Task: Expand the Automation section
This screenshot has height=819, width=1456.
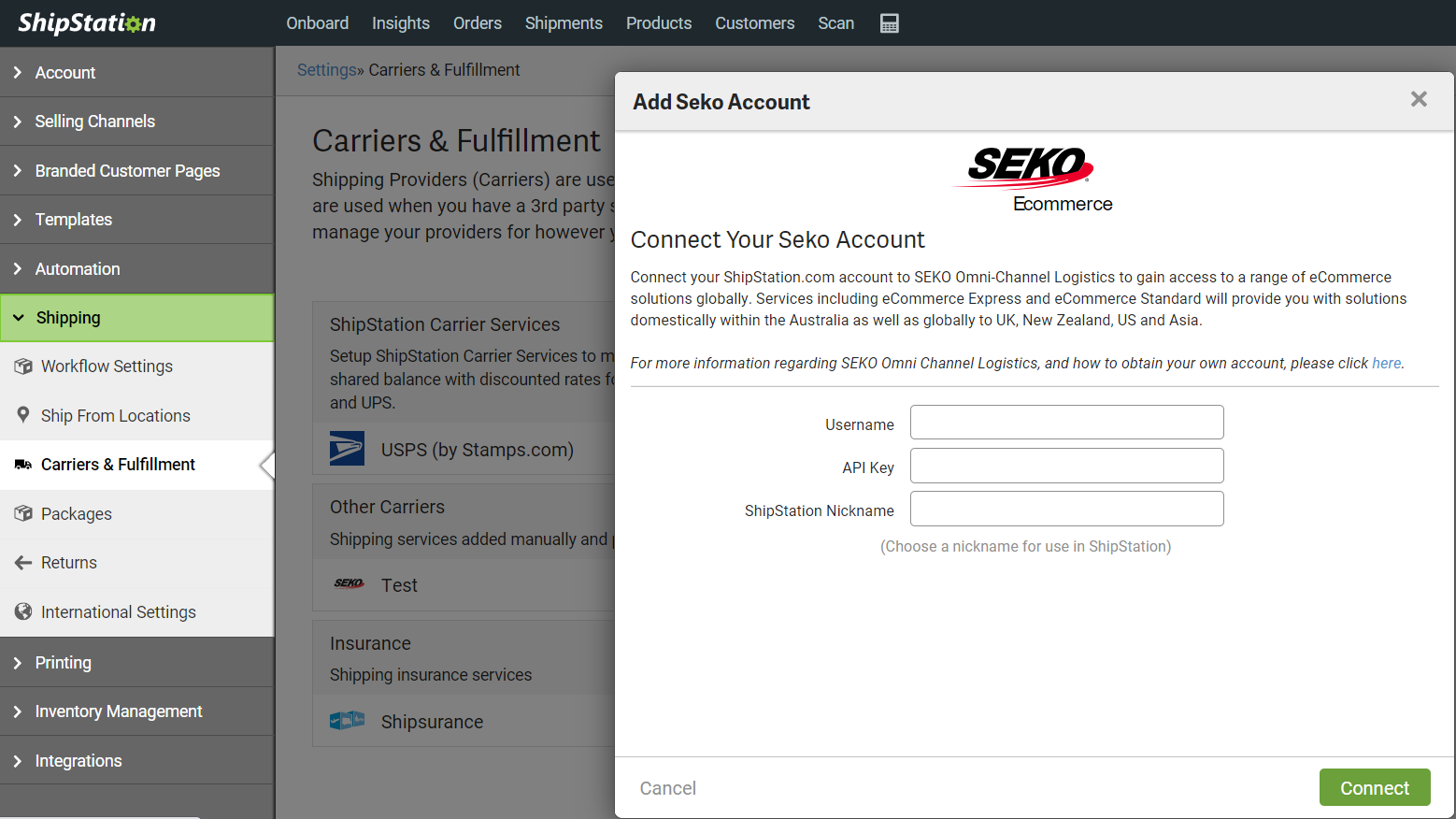Action: [x=137, y=269]
